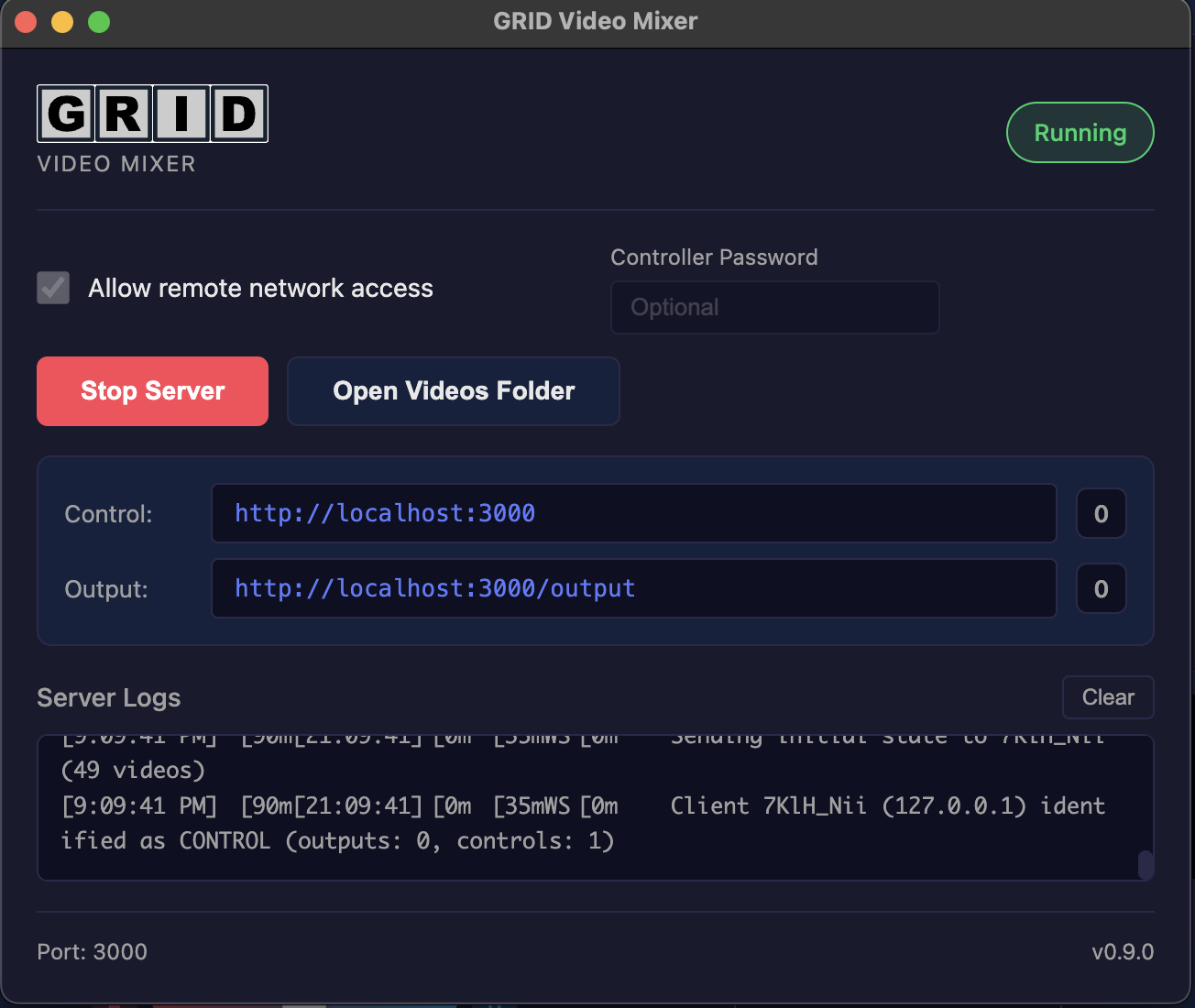Open the Videos Folder
The height and width of the screenshot is (1008, 1195).
453,391
